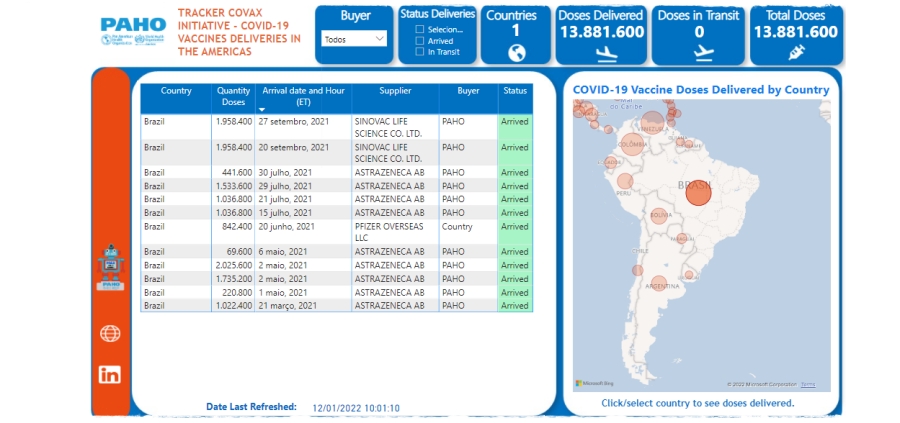
Task: Click the Total Doses 13.881.600 value
Action: (796, 32)
